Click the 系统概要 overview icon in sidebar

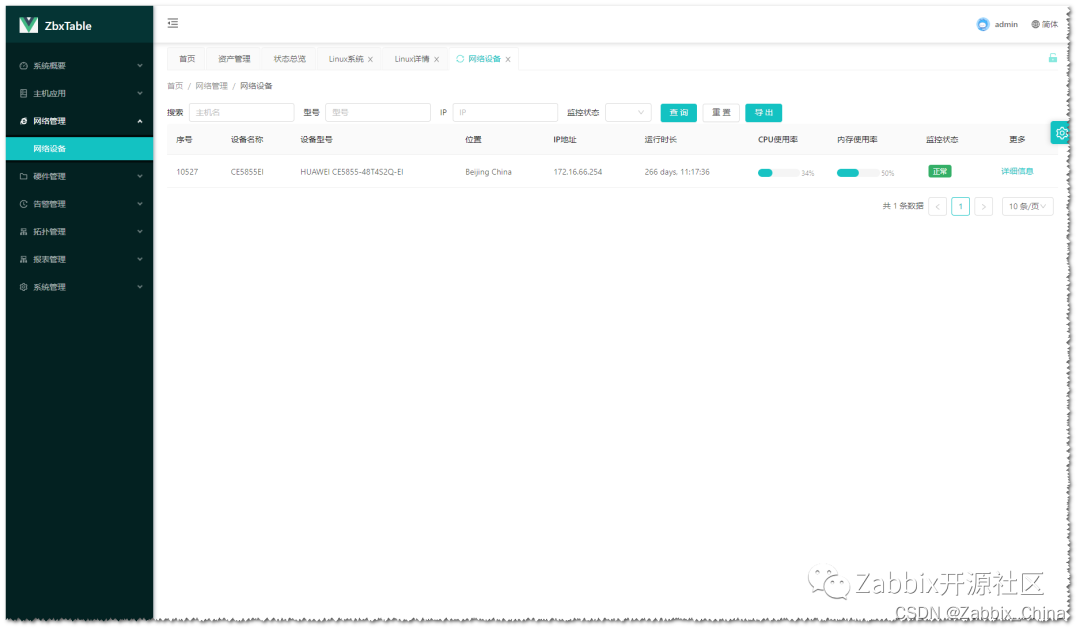pos(22,65)
